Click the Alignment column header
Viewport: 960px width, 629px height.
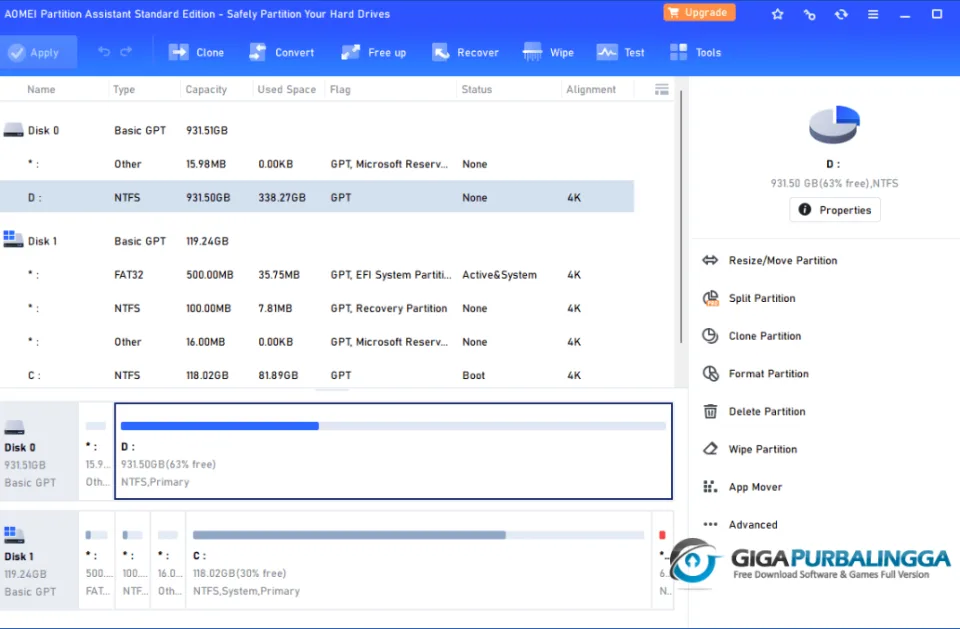pyautogui.click(x=591, y=89)
